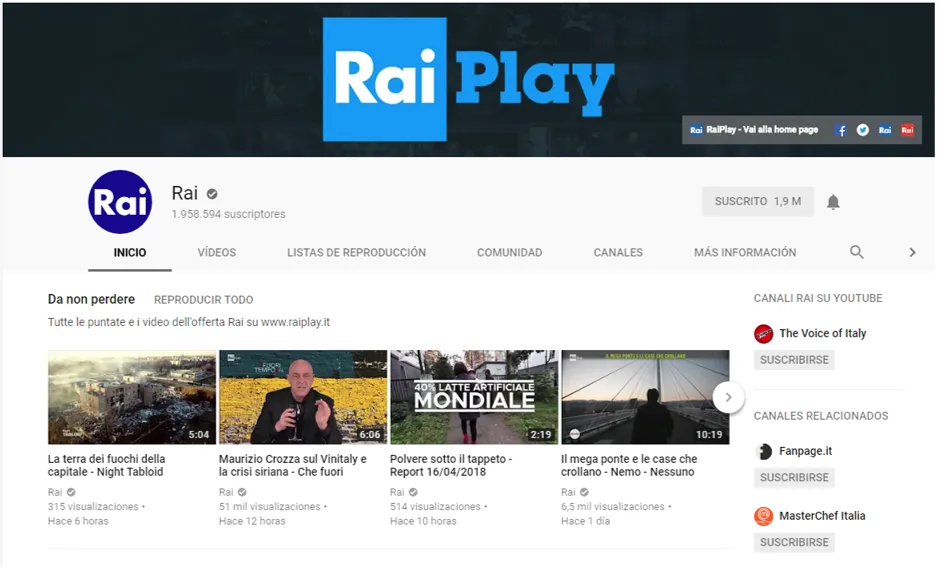This screenshot has width=938, height=567.
Task: Click the Rai channel avatar
Action: (x=120, y=202)
